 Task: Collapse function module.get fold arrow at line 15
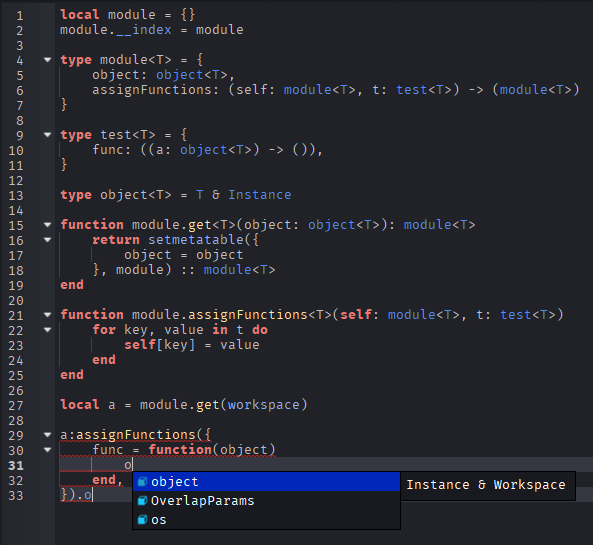point(47,225)
